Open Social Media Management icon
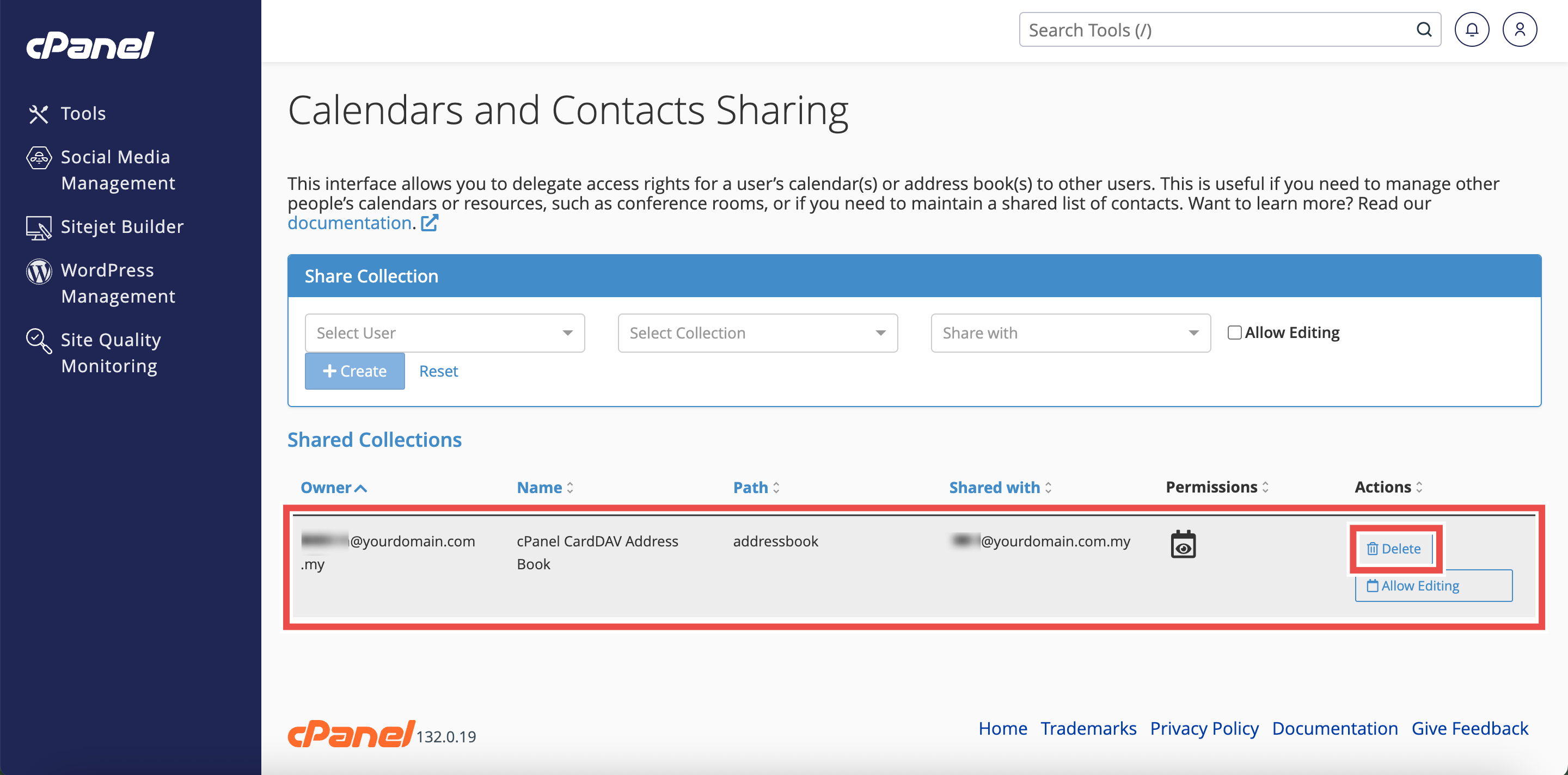 (x=38, y=158)
